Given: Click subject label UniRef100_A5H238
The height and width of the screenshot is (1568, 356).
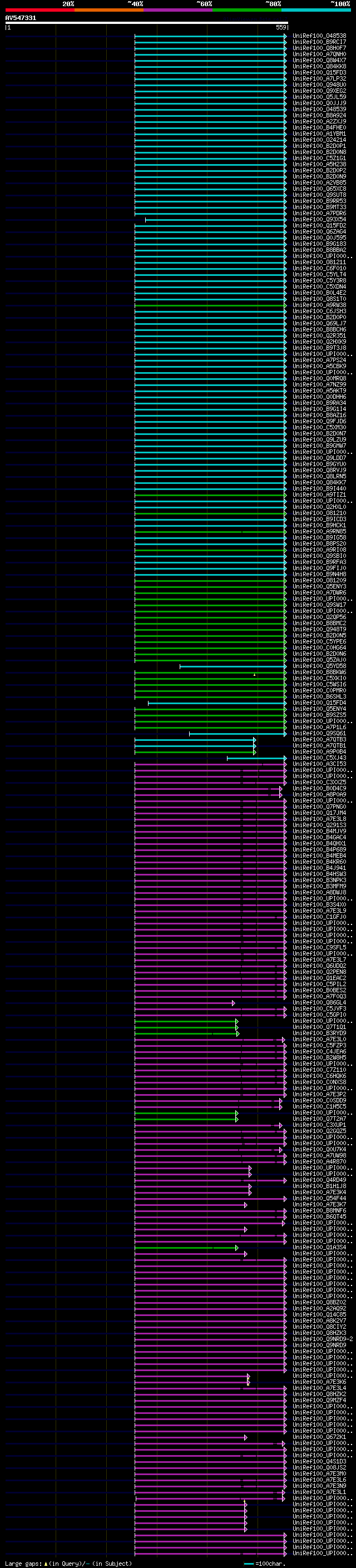Looking at the screenshot, I should point(319,164).
